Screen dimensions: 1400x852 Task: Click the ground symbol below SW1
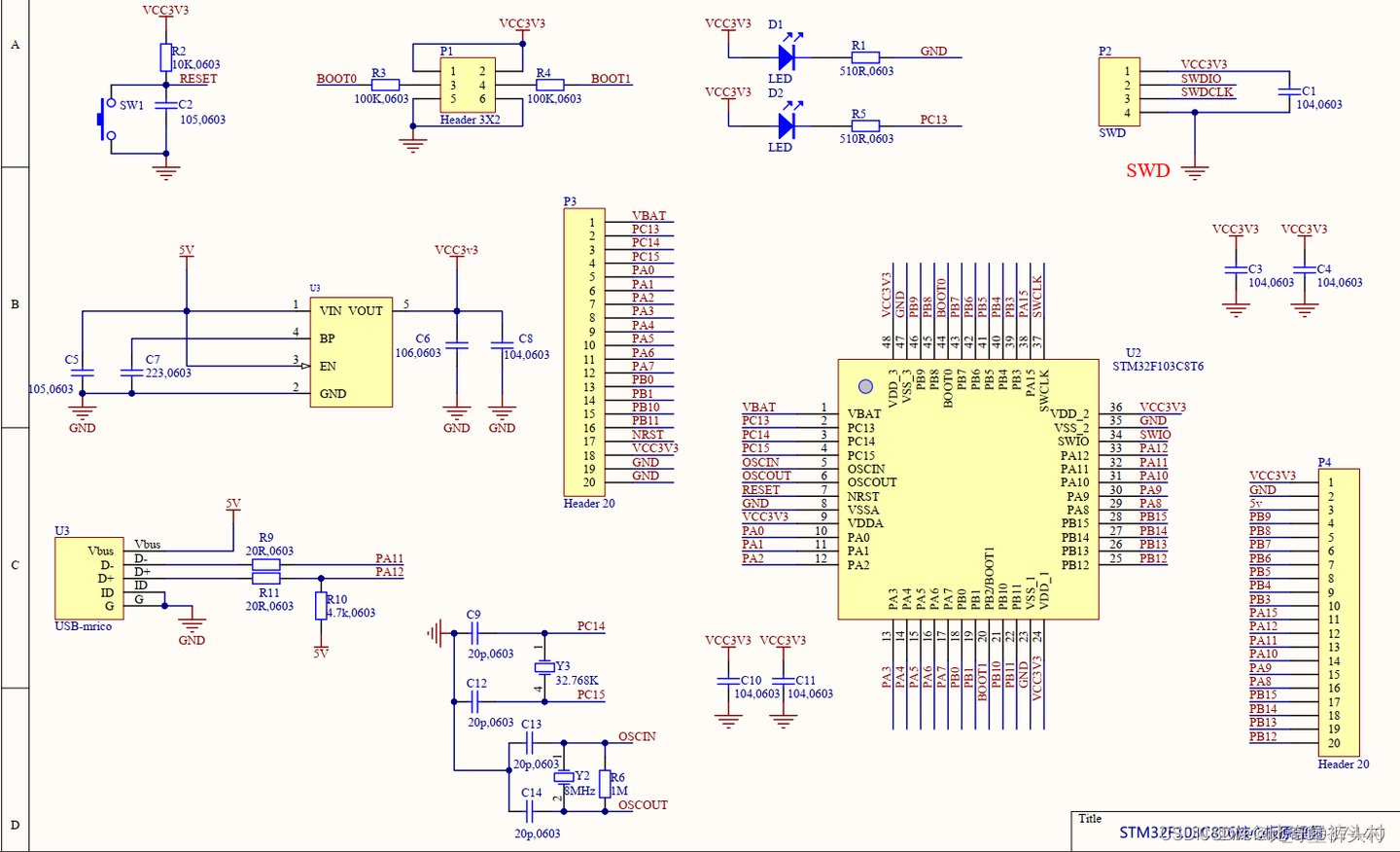click(x=165, y=172)
